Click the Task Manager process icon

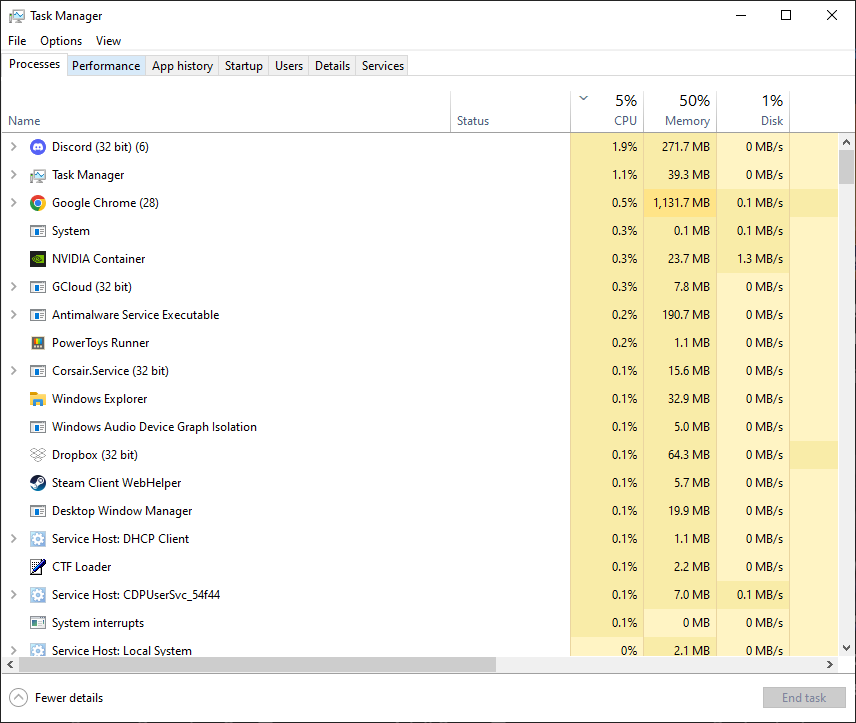coord(38,175)
